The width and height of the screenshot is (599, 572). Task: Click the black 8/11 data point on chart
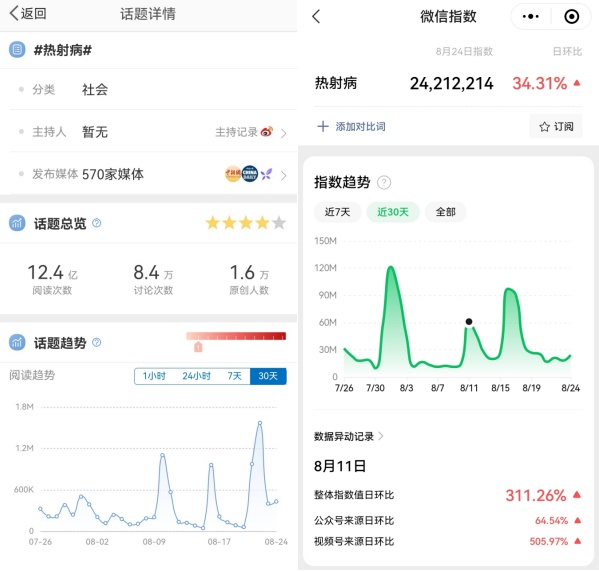pos(469,321)
